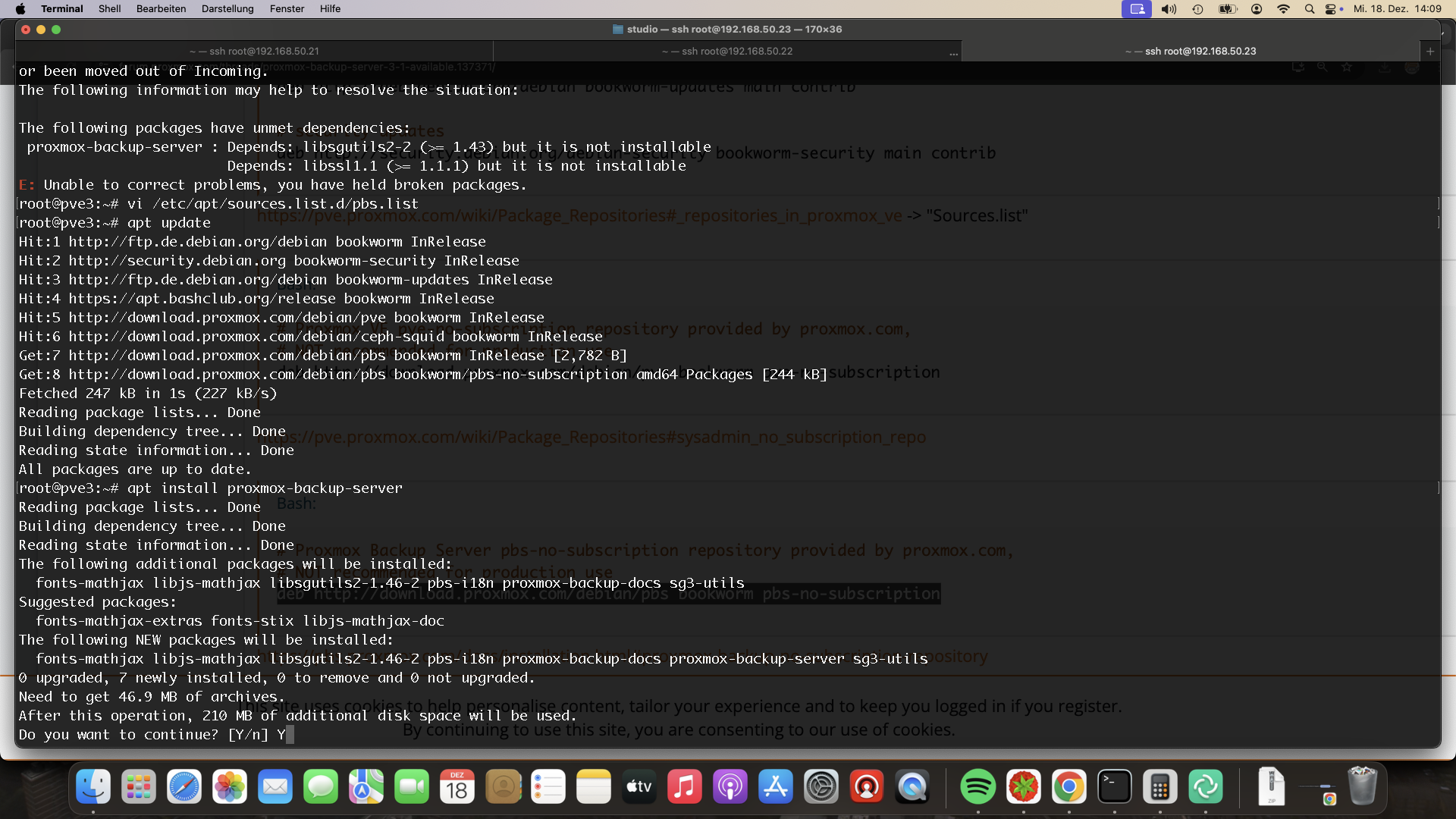
Task: Switch to the ssh root@192.168.50.21 tab
Action: pos(254,51)
